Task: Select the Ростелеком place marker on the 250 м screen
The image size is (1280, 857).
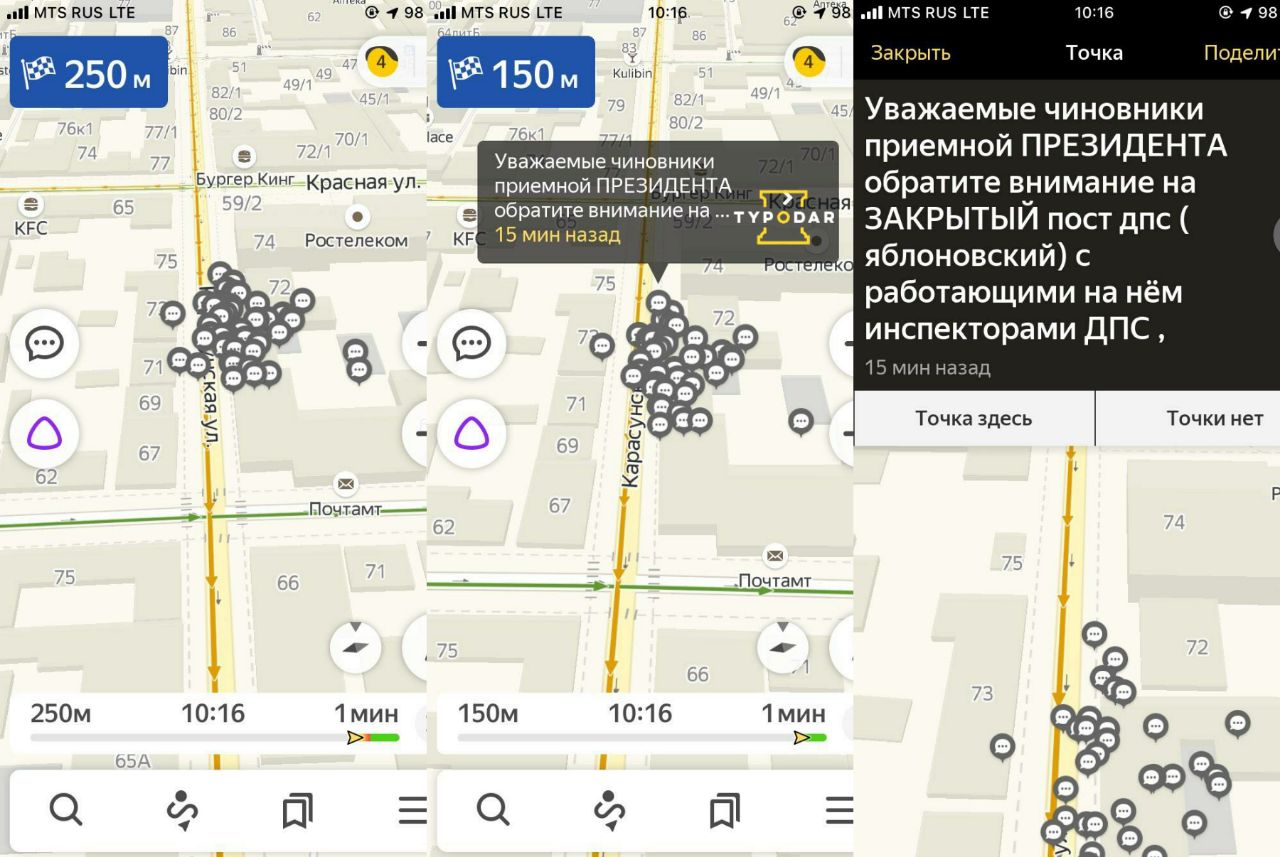Action: tap(357, 216)
